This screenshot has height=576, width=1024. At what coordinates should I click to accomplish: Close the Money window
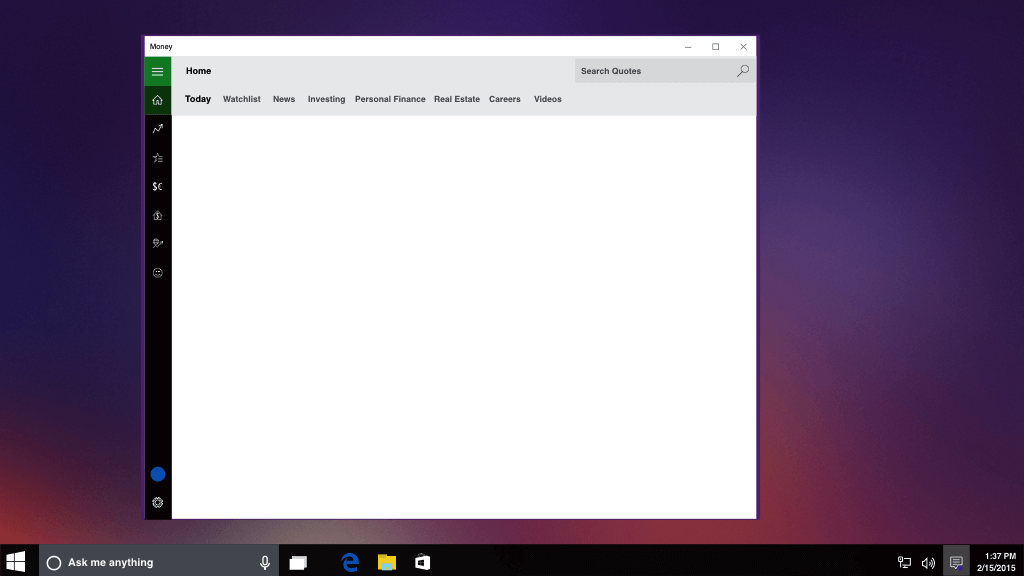(x=743, y=46)
